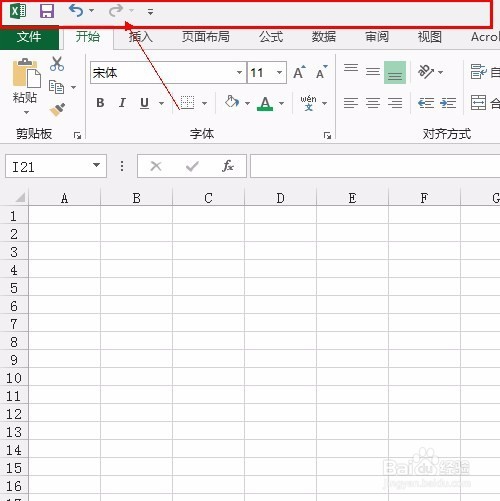Select row 5 header
The width and height of the screenshot is (500, 501).
[14, 288]
